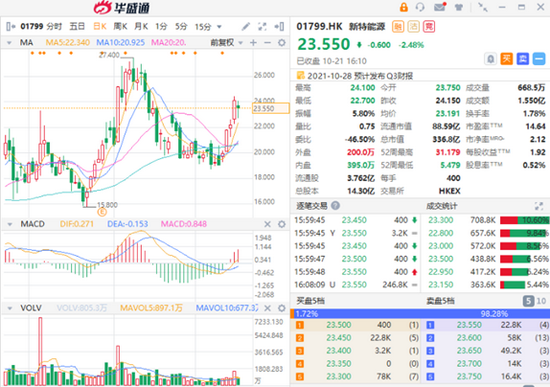Click the orange 买 buy button
The image size is (550, 387).
pos(507,59)
